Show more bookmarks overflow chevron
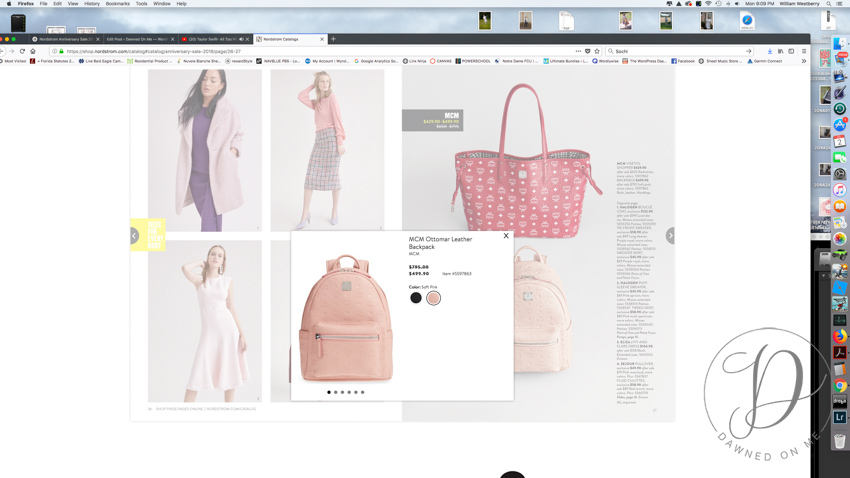850x478 pixels. coord(803,61)
